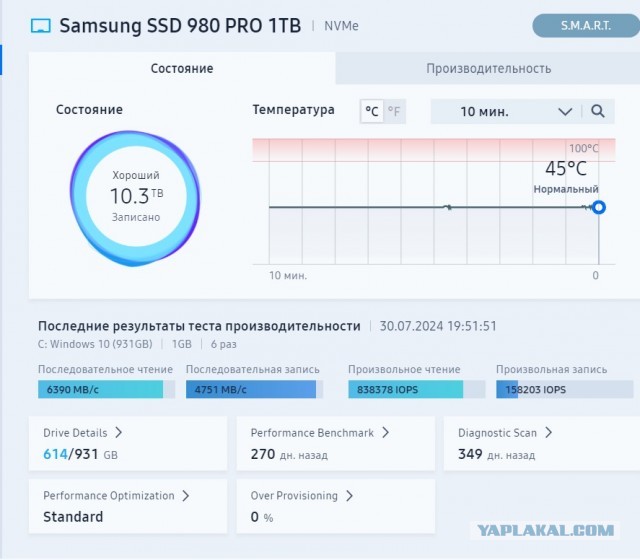The image size is (640, 560).
Task: Select Fahrenheit temperature unit
Action: pyautogui.click(x=394, y=111)
